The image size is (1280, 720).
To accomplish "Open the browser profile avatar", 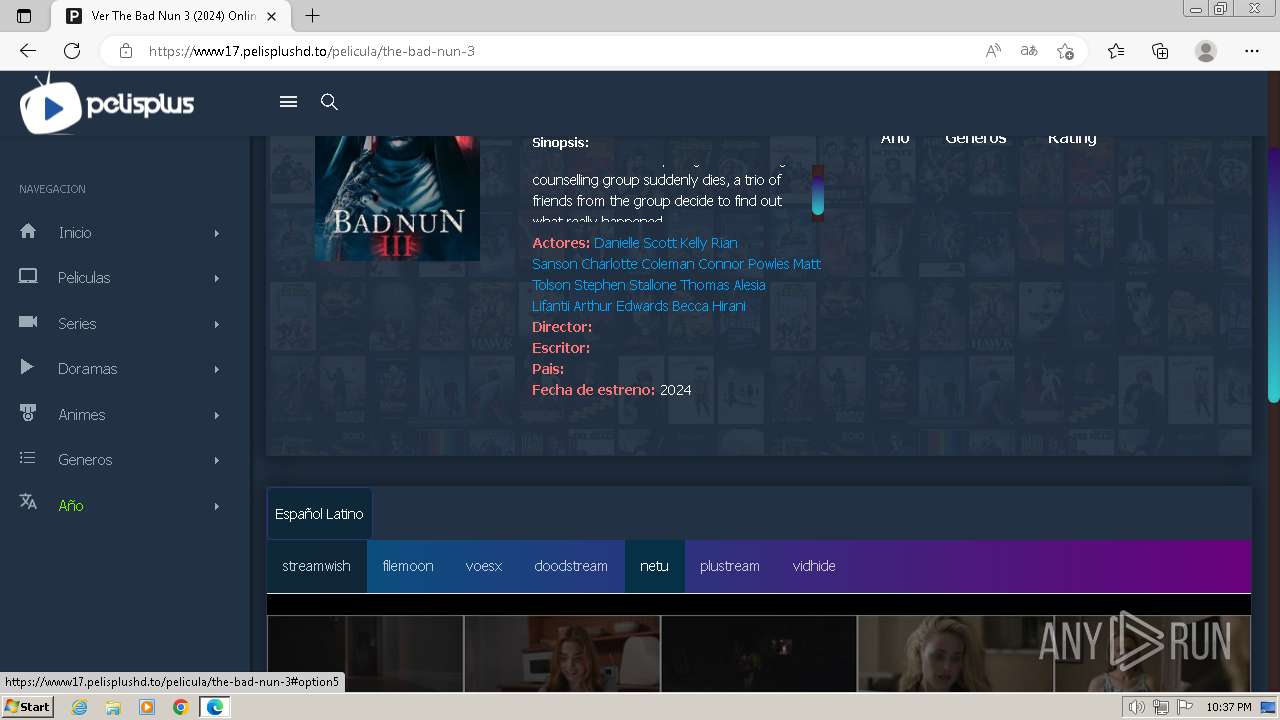I will click(x=1206, y=51).
